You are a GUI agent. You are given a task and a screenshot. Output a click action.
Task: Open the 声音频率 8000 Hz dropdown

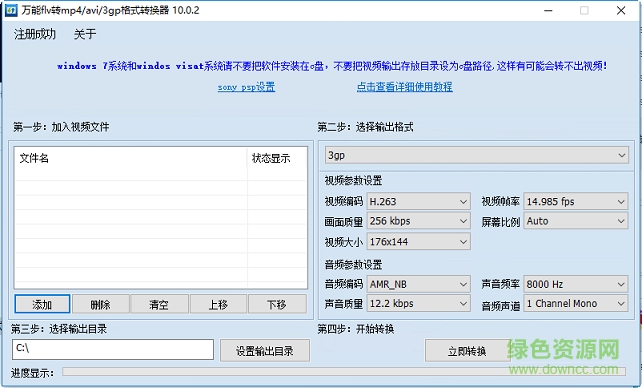576,284
